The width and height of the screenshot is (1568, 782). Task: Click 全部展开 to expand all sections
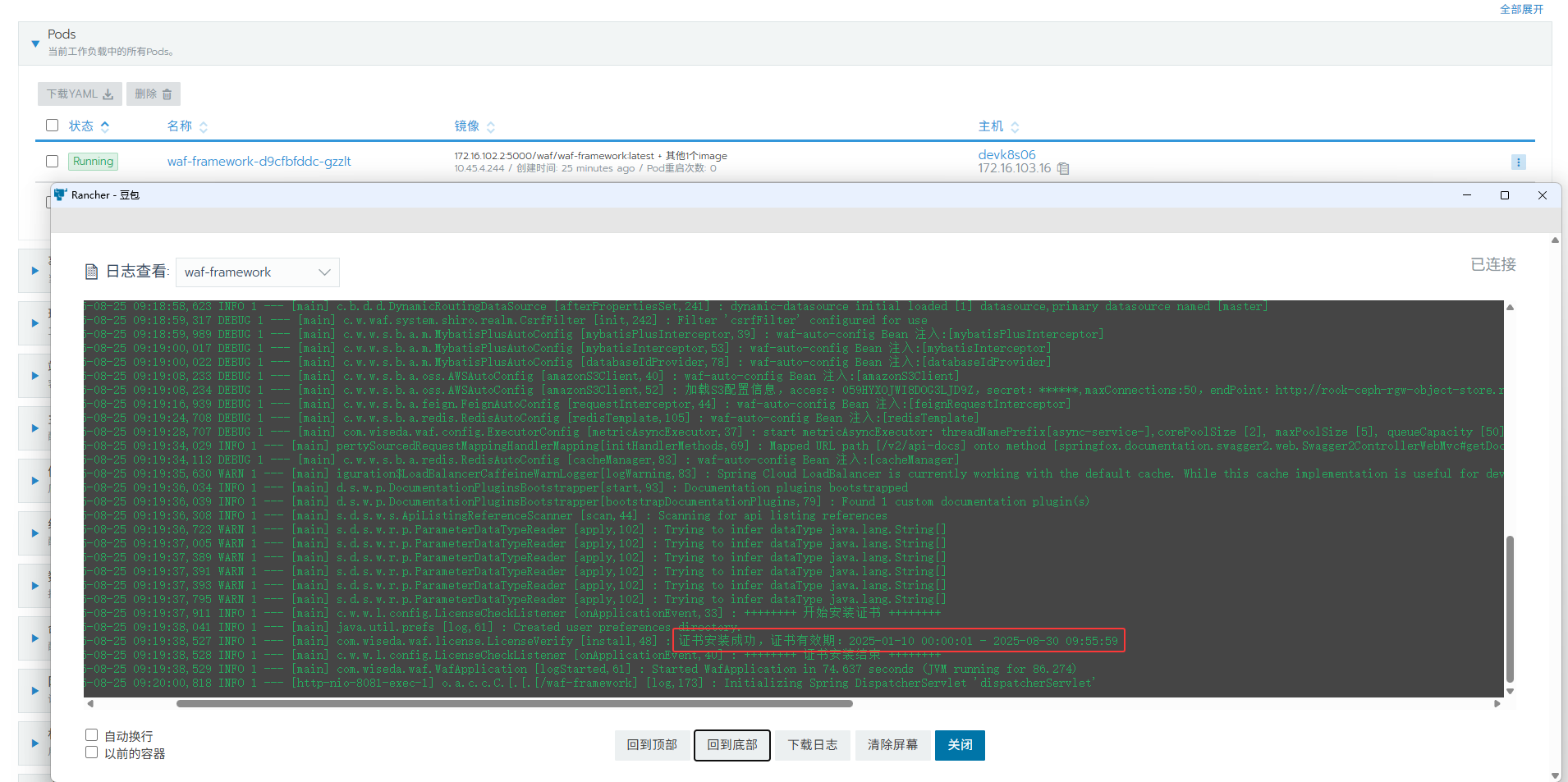click(1521, 9)
